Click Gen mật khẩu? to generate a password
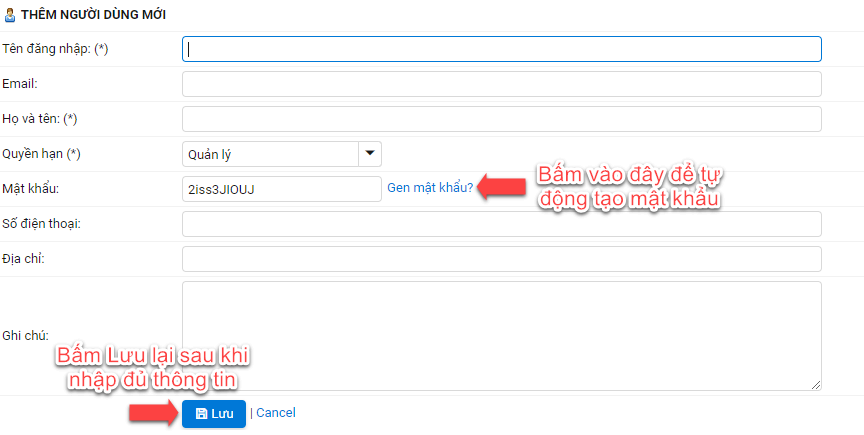864x435 pixels. pyautogui.click(x=430, y=188)
